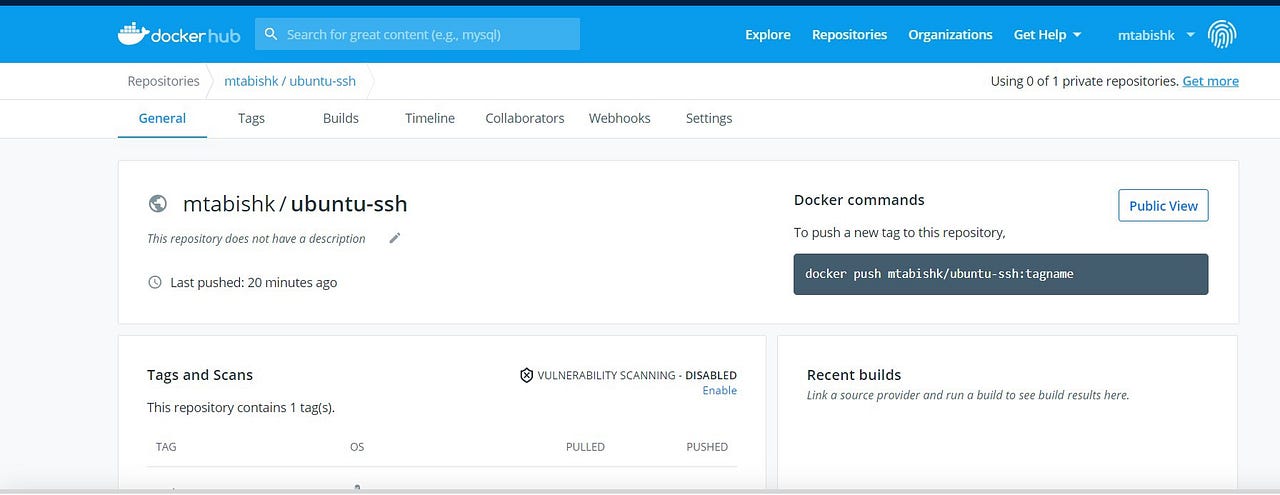This screenshot has height=495, width=1280.
Task: Go to the Collaborators tab
Action: tap(525, 118)
